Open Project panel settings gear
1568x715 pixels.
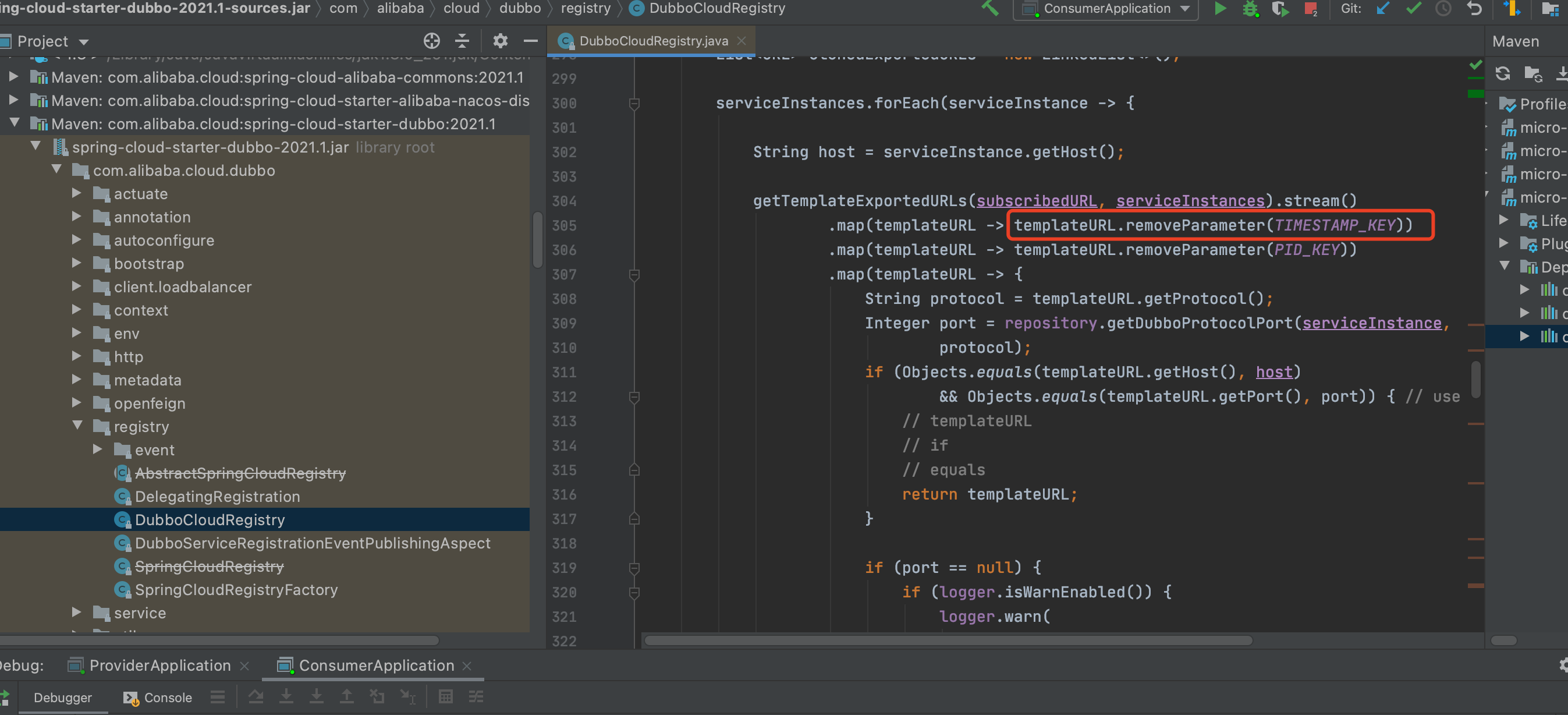coord(501,41)
